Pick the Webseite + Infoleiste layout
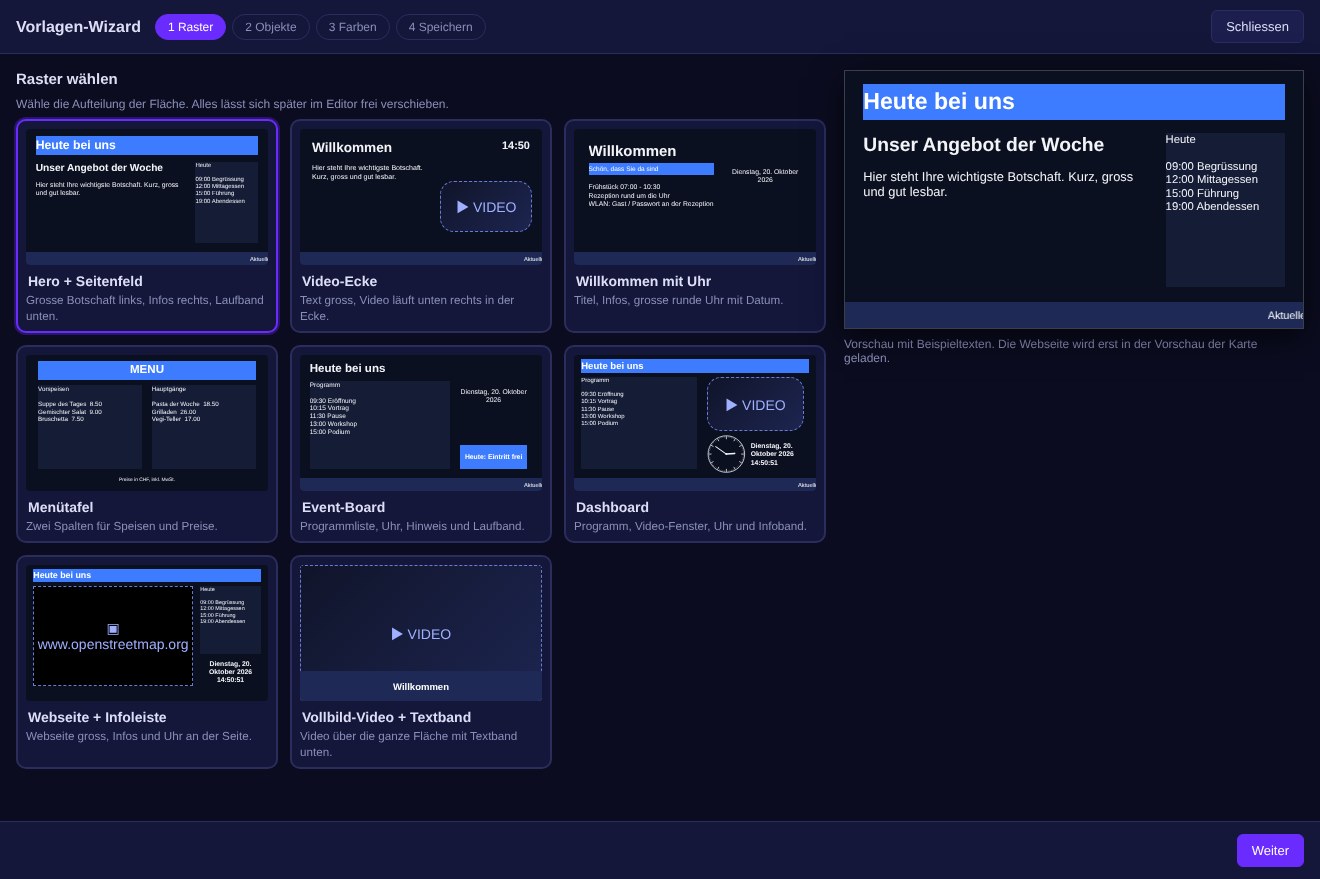1320x879 pixels. pos(147,662)
